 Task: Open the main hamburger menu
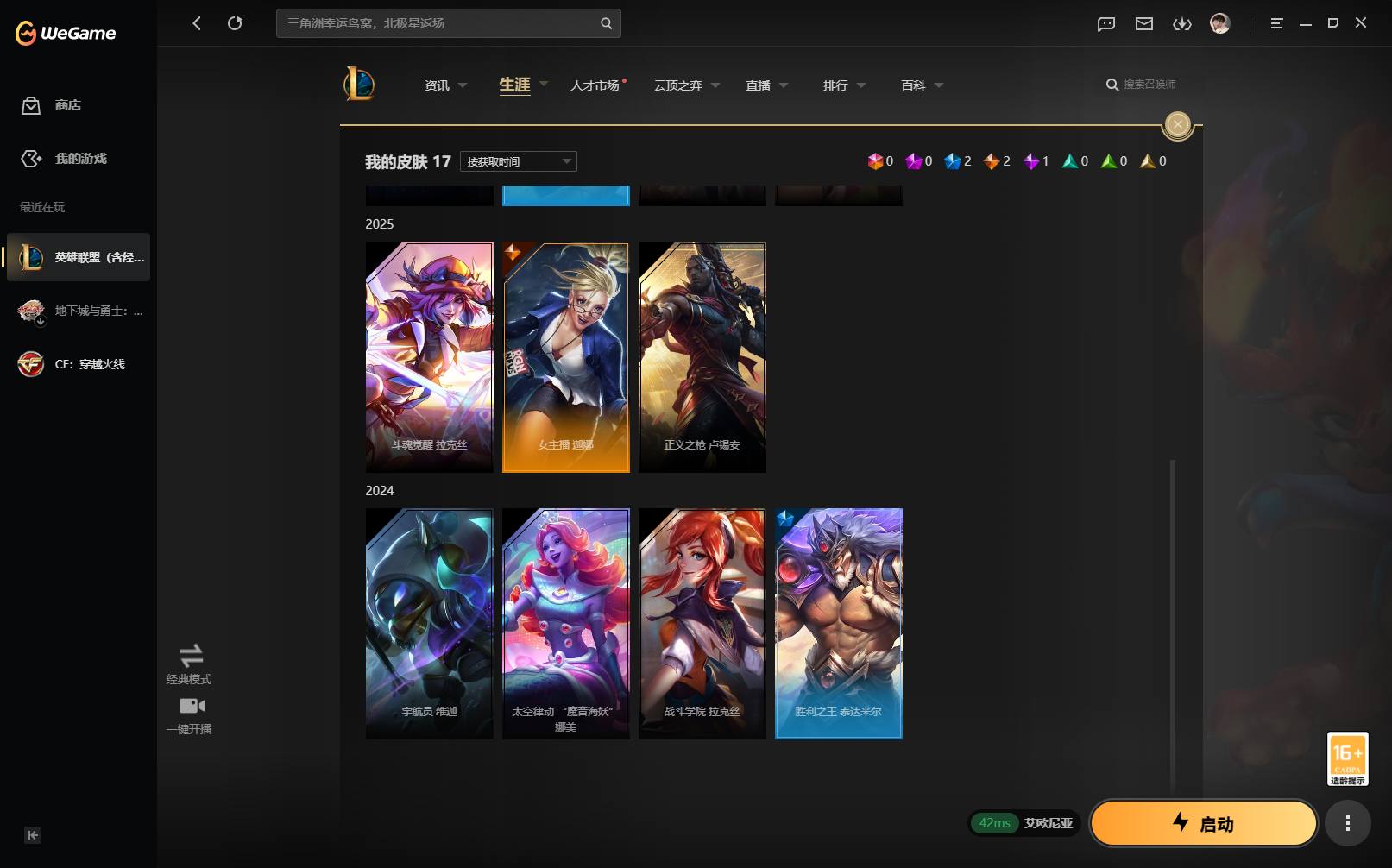pyautogui.click(x=1276, y=23)
